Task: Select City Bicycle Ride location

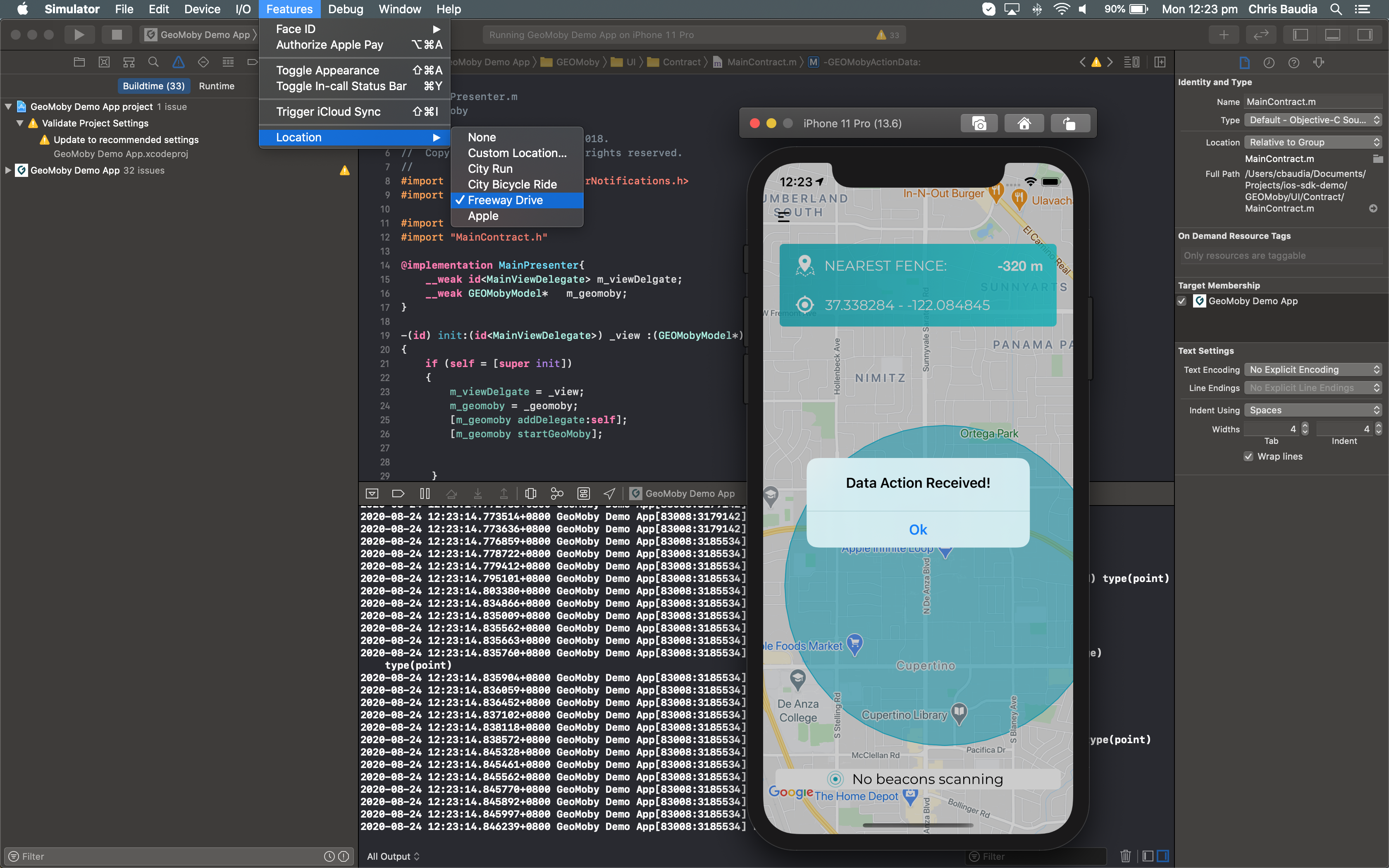Action: (517, 184)
